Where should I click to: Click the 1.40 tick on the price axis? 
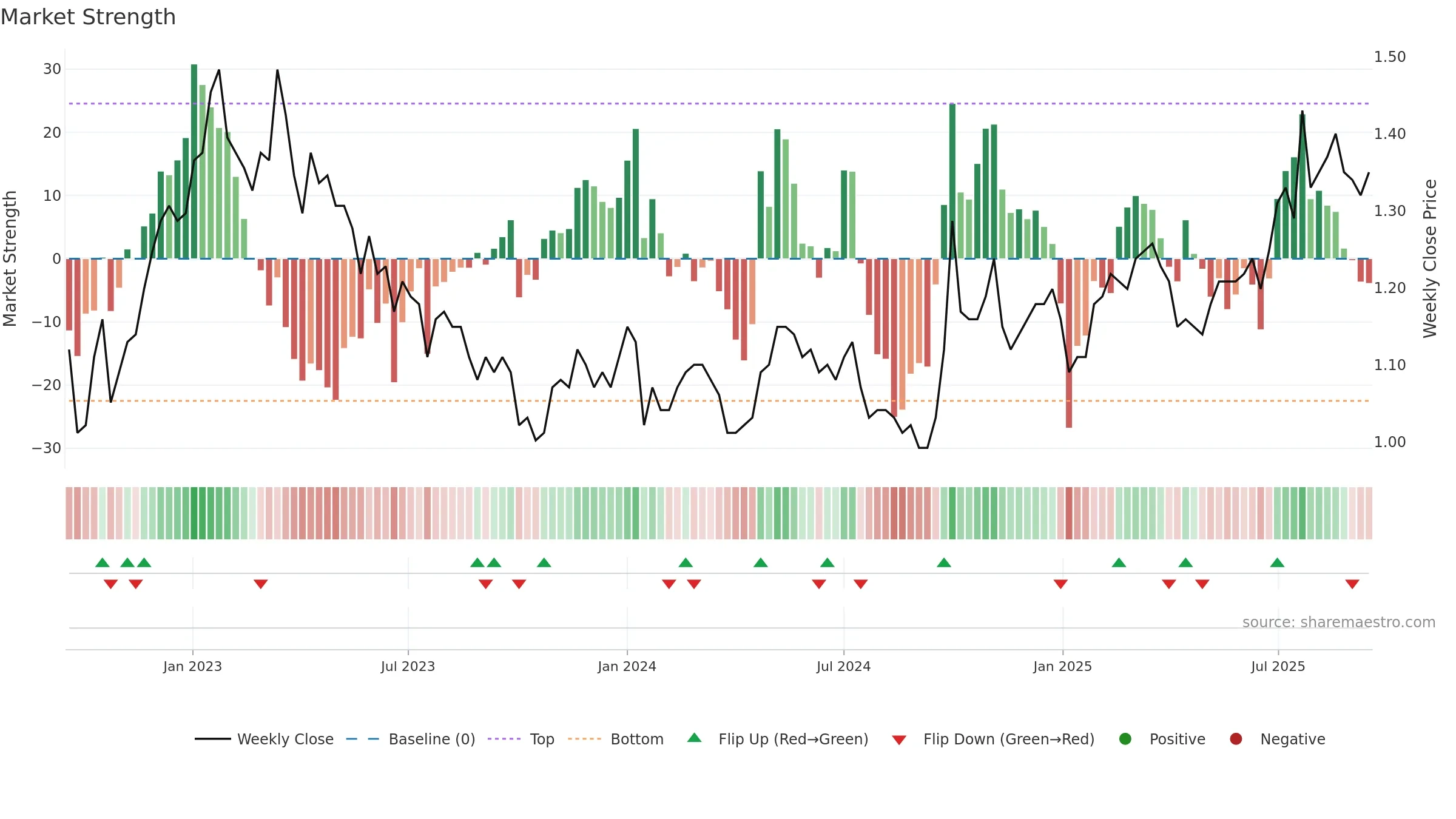[x=1390, y=134]
